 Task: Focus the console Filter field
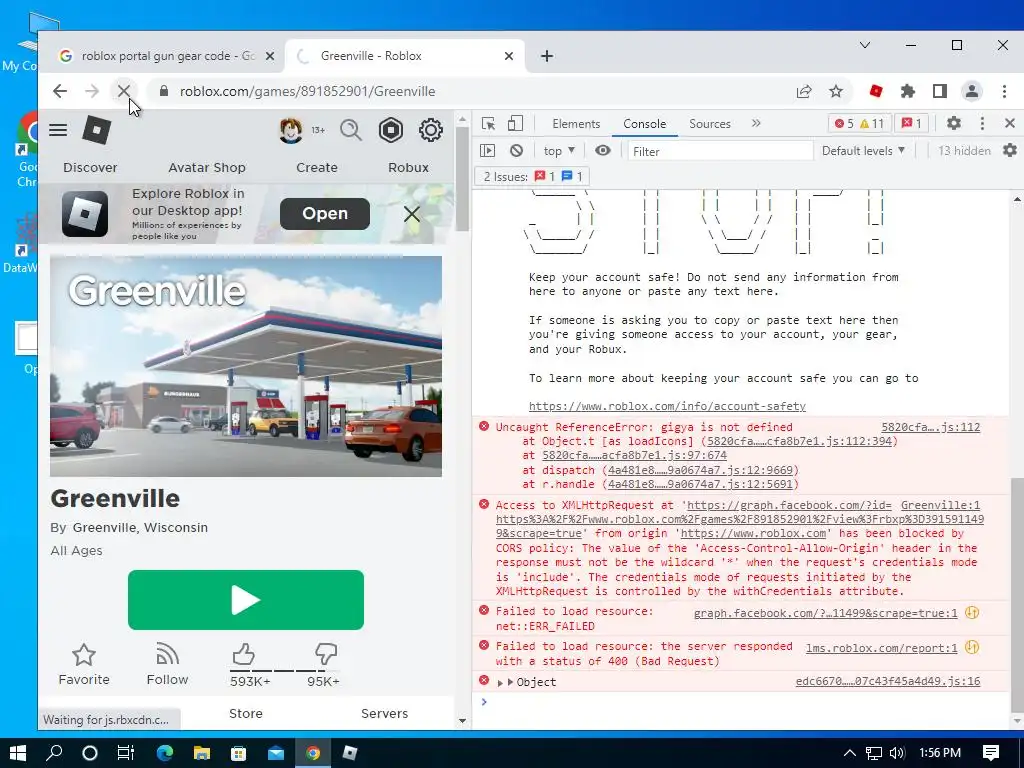721,152
